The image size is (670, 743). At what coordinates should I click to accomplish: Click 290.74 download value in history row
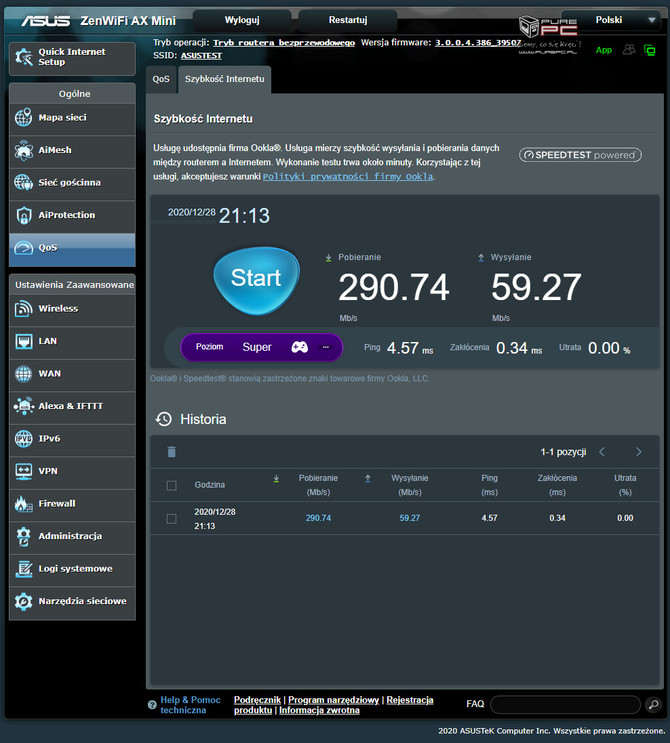(318, 518)
